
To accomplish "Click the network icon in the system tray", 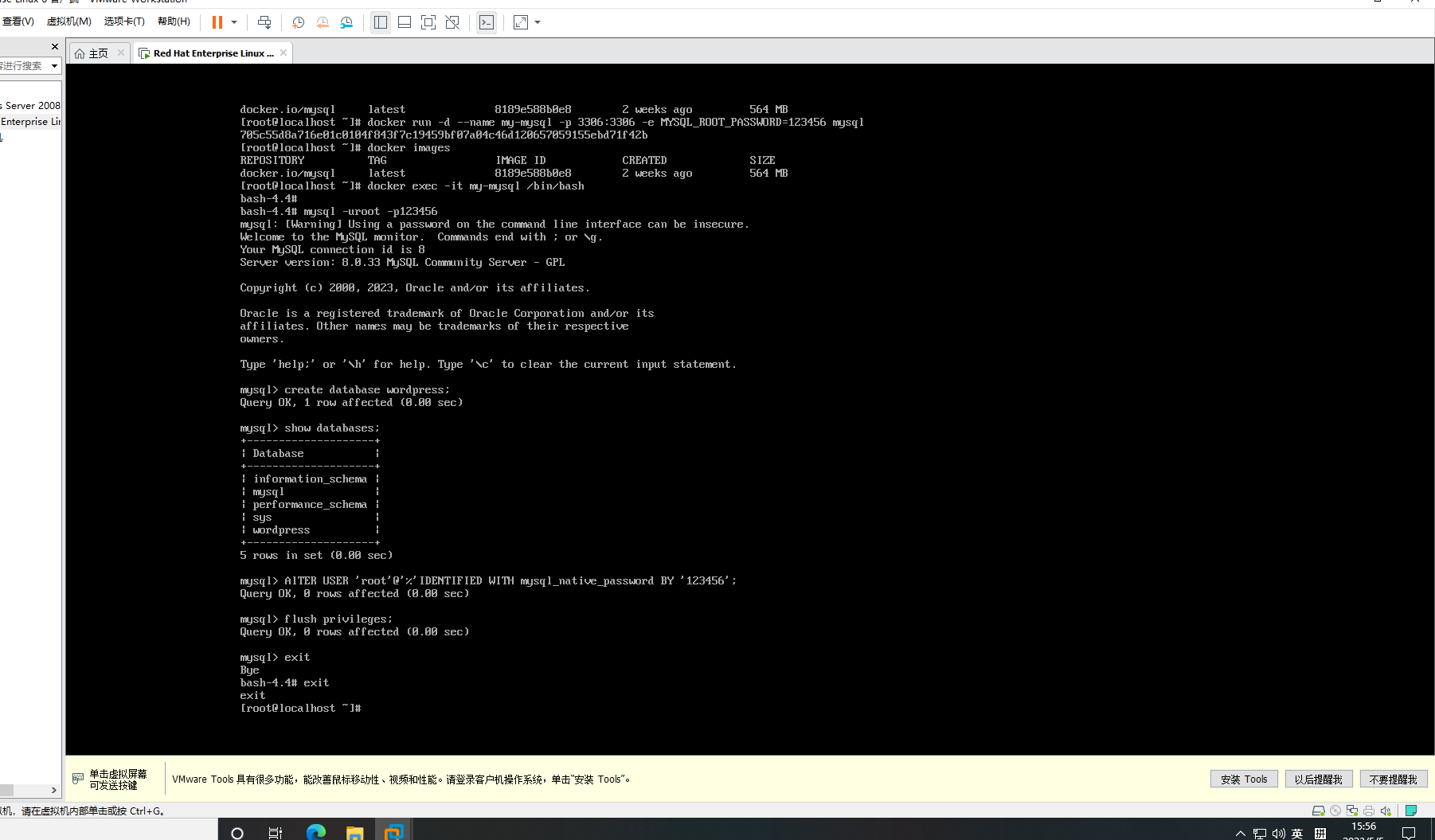I will tap(1260, 834).
